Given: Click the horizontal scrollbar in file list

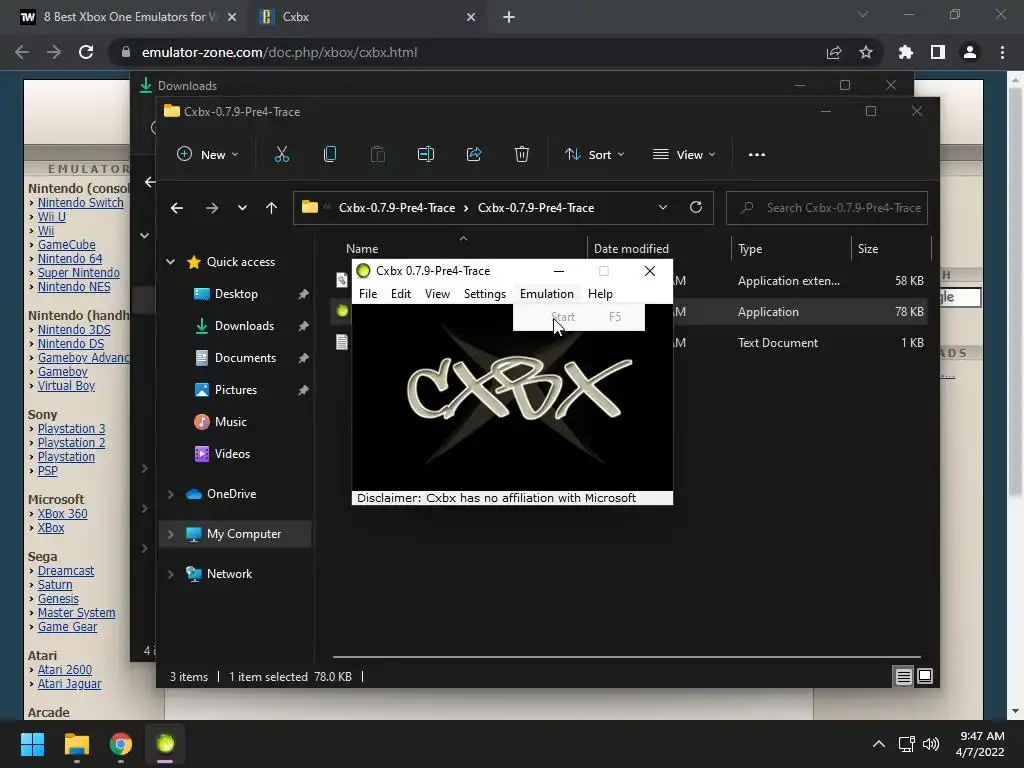Looking at the screenshot, I should [x=626, y=656].
